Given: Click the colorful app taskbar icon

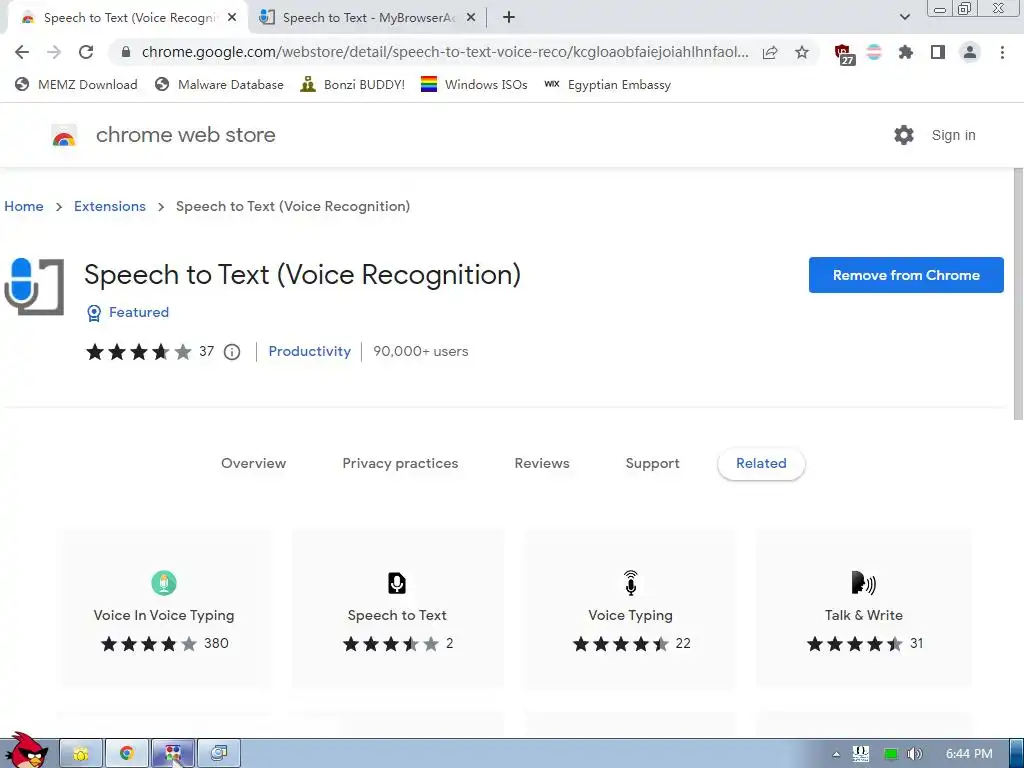Looking at the screenshot, I should pyautogui.click(x=173, y=754).
